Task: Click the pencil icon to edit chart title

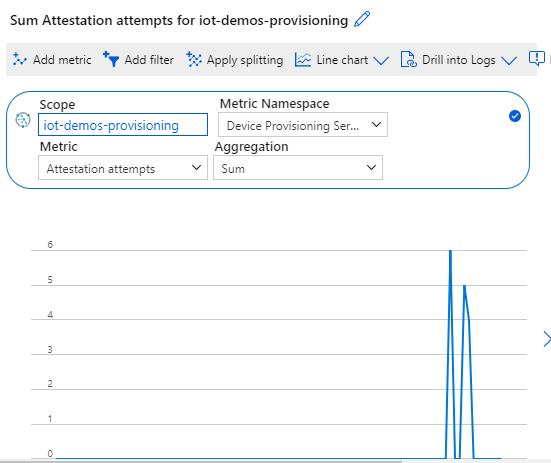Action: coord(362,19)
